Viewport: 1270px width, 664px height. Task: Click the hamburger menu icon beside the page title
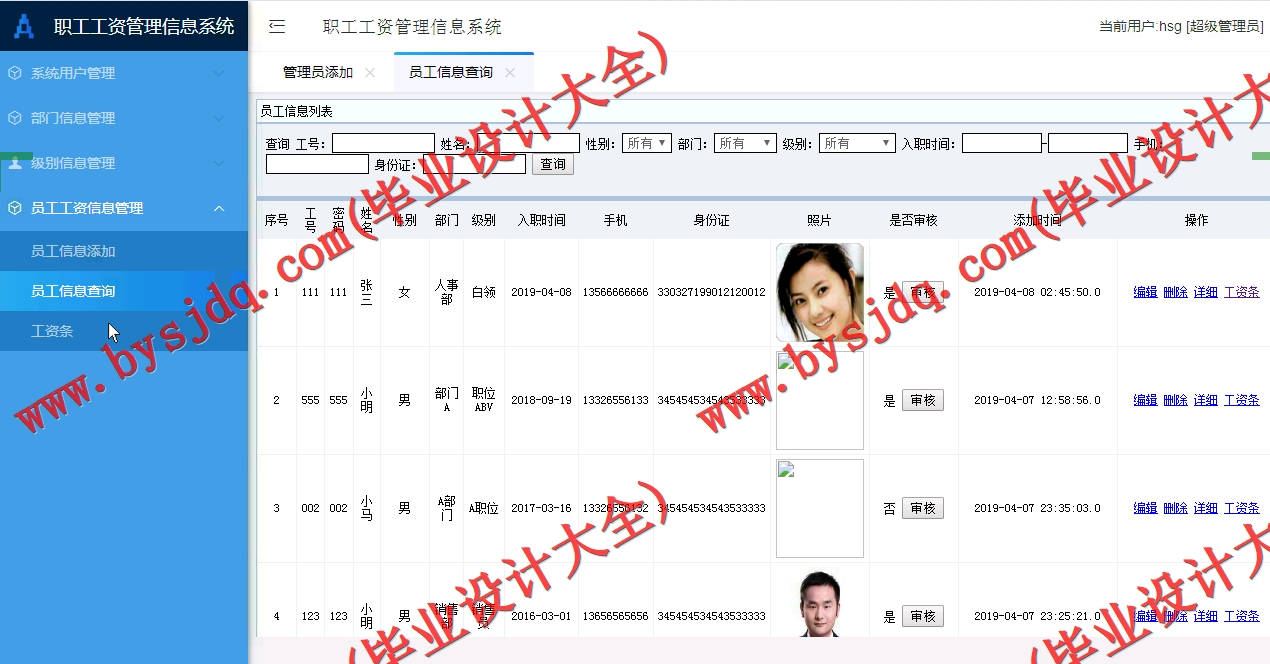(276, 27)
